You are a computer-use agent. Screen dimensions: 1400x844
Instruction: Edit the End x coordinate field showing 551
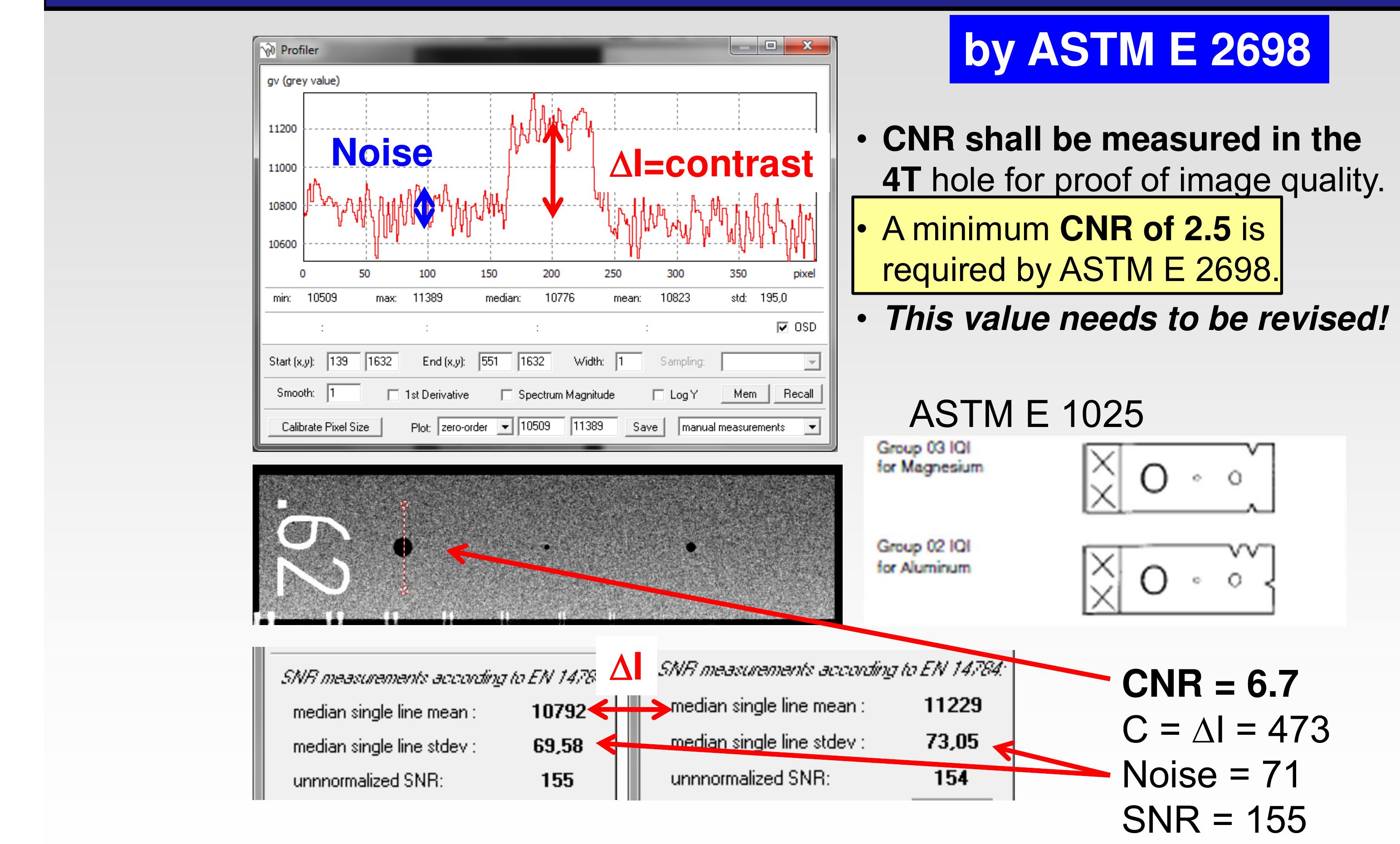pos(492,361)
